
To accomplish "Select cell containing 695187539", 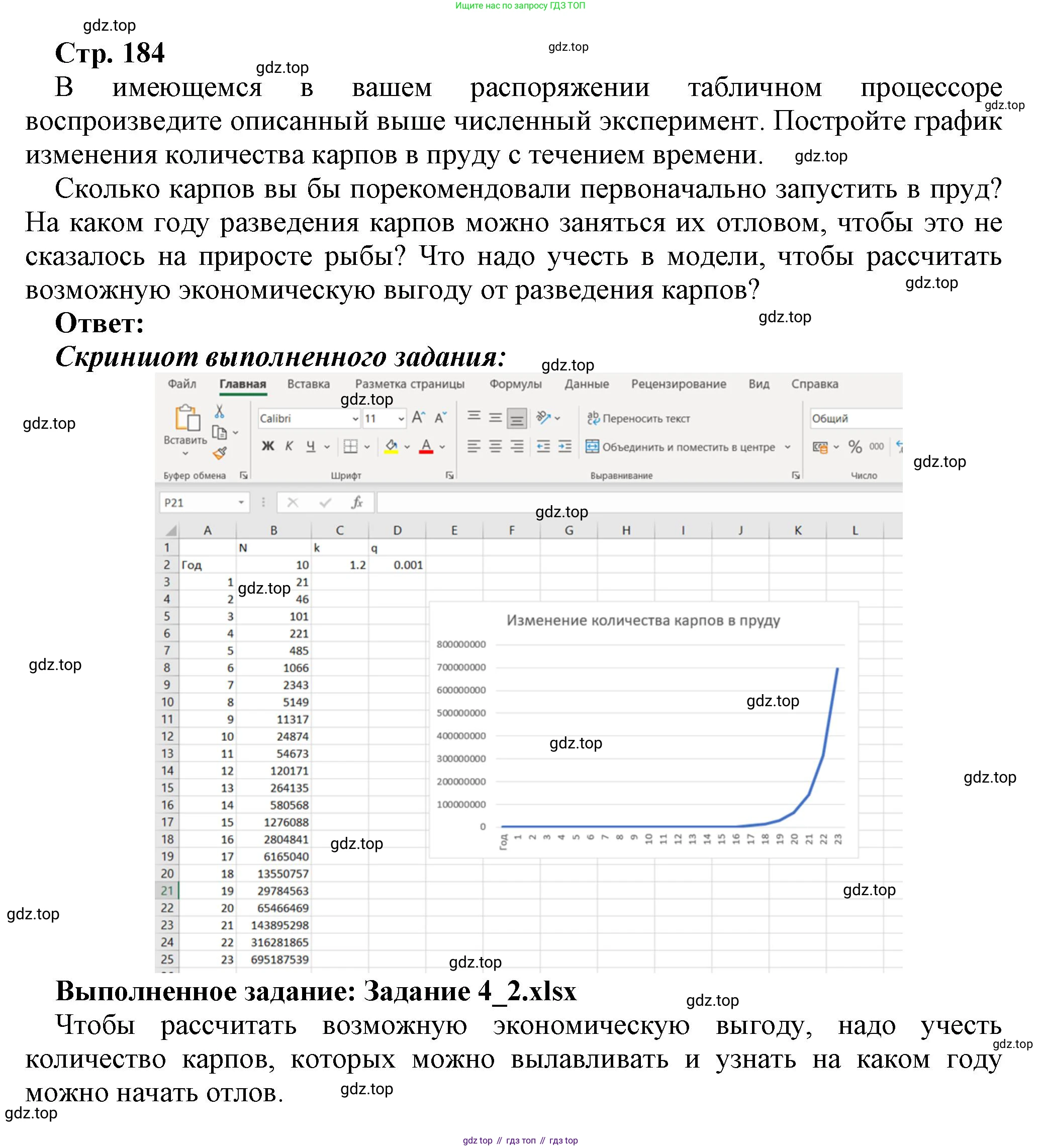I will (x=273, y=959).
